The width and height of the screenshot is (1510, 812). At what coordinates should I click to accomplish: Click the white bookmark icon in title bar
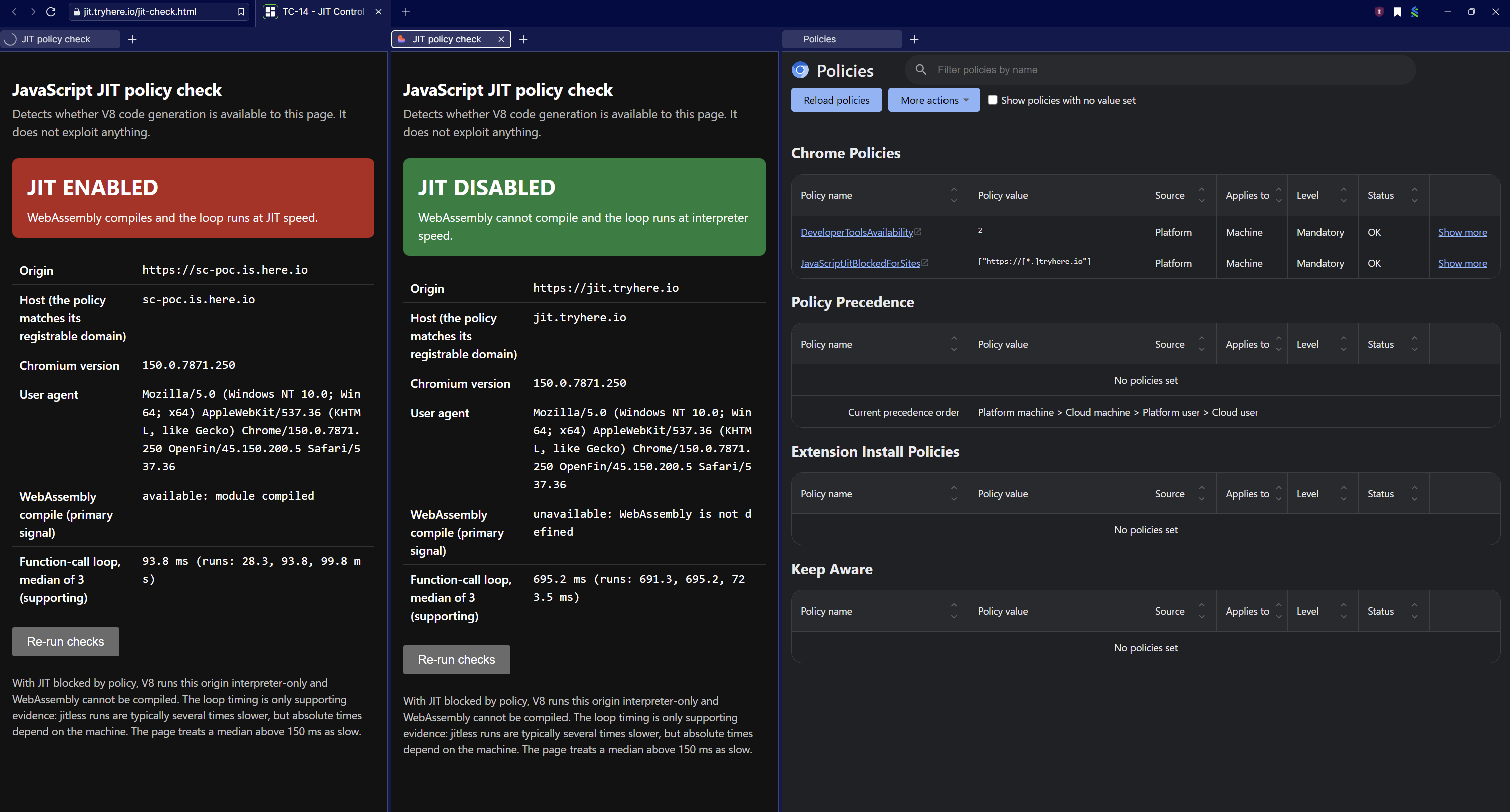coord(1398,12)
